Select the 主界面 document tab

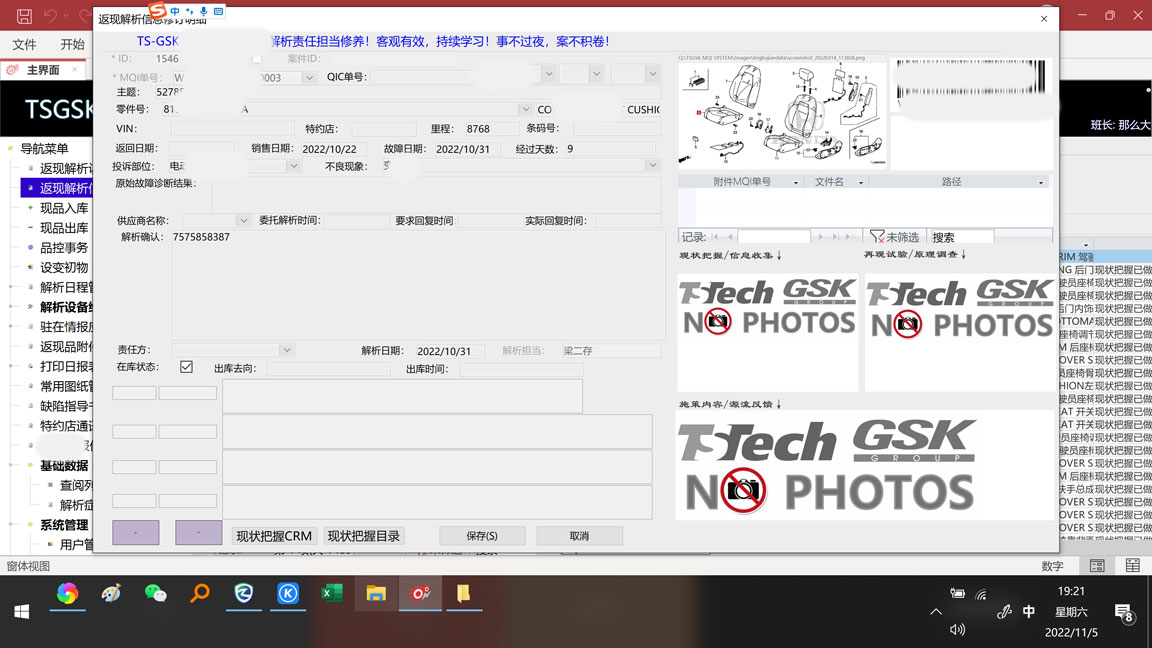[x=43, y=70]
